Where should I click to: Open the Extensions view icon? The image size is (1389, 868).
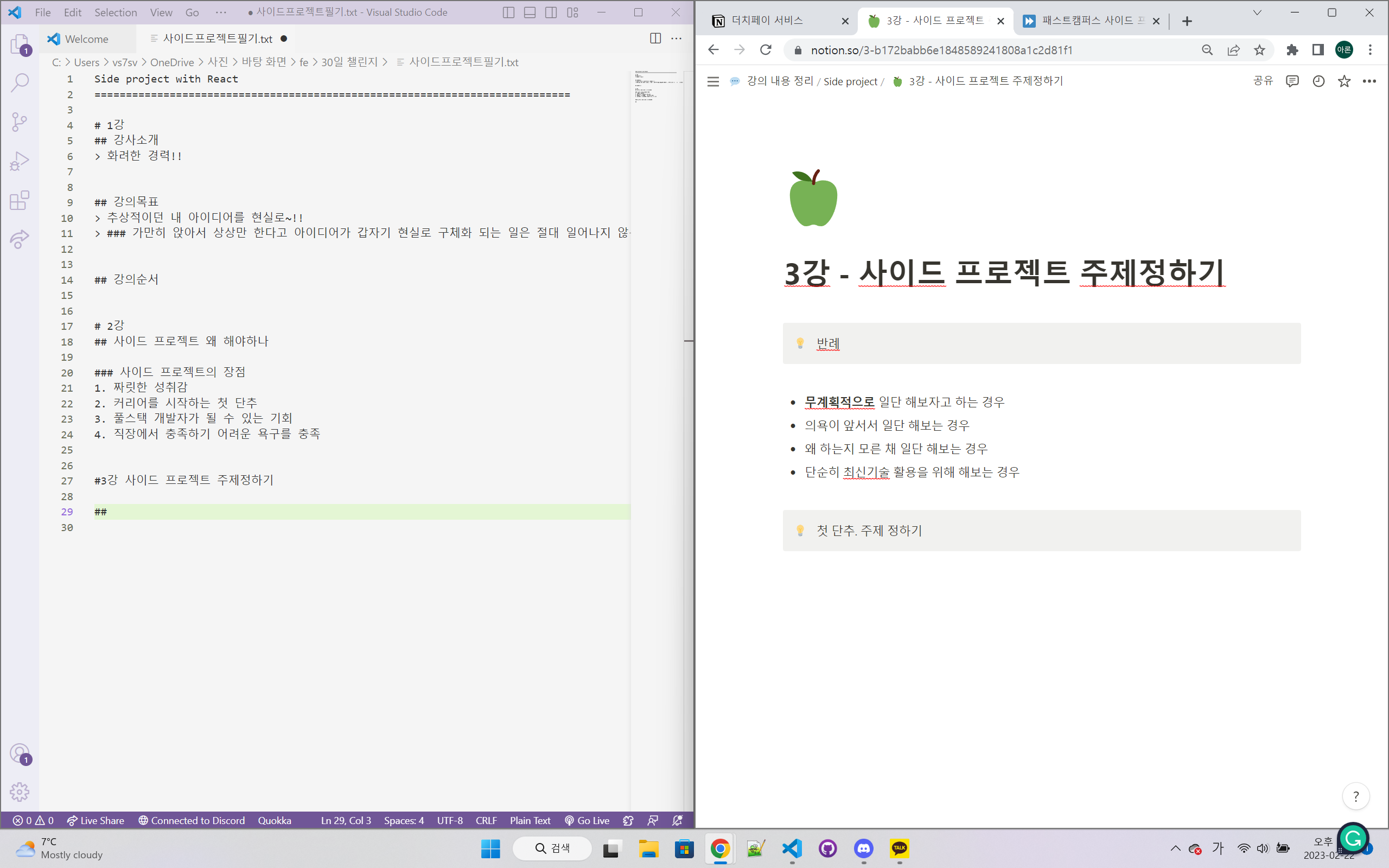coord(20,200)
